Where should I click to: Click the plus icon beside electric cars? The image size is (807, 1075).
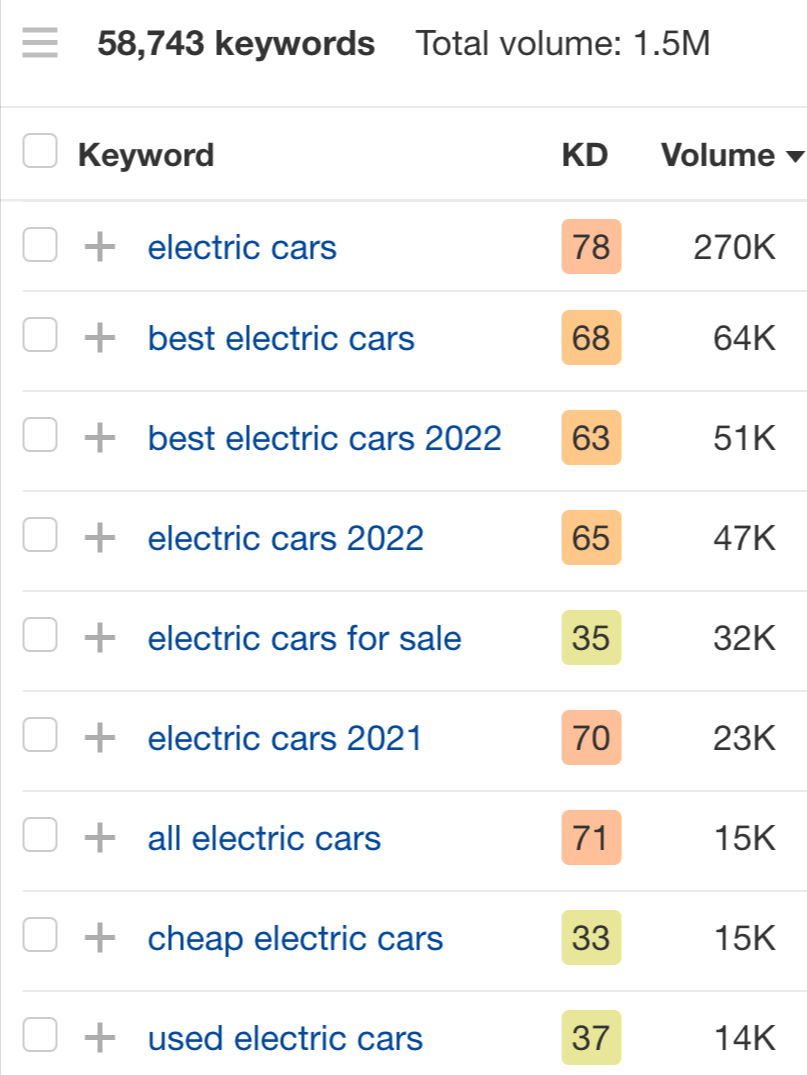(98, 247)
